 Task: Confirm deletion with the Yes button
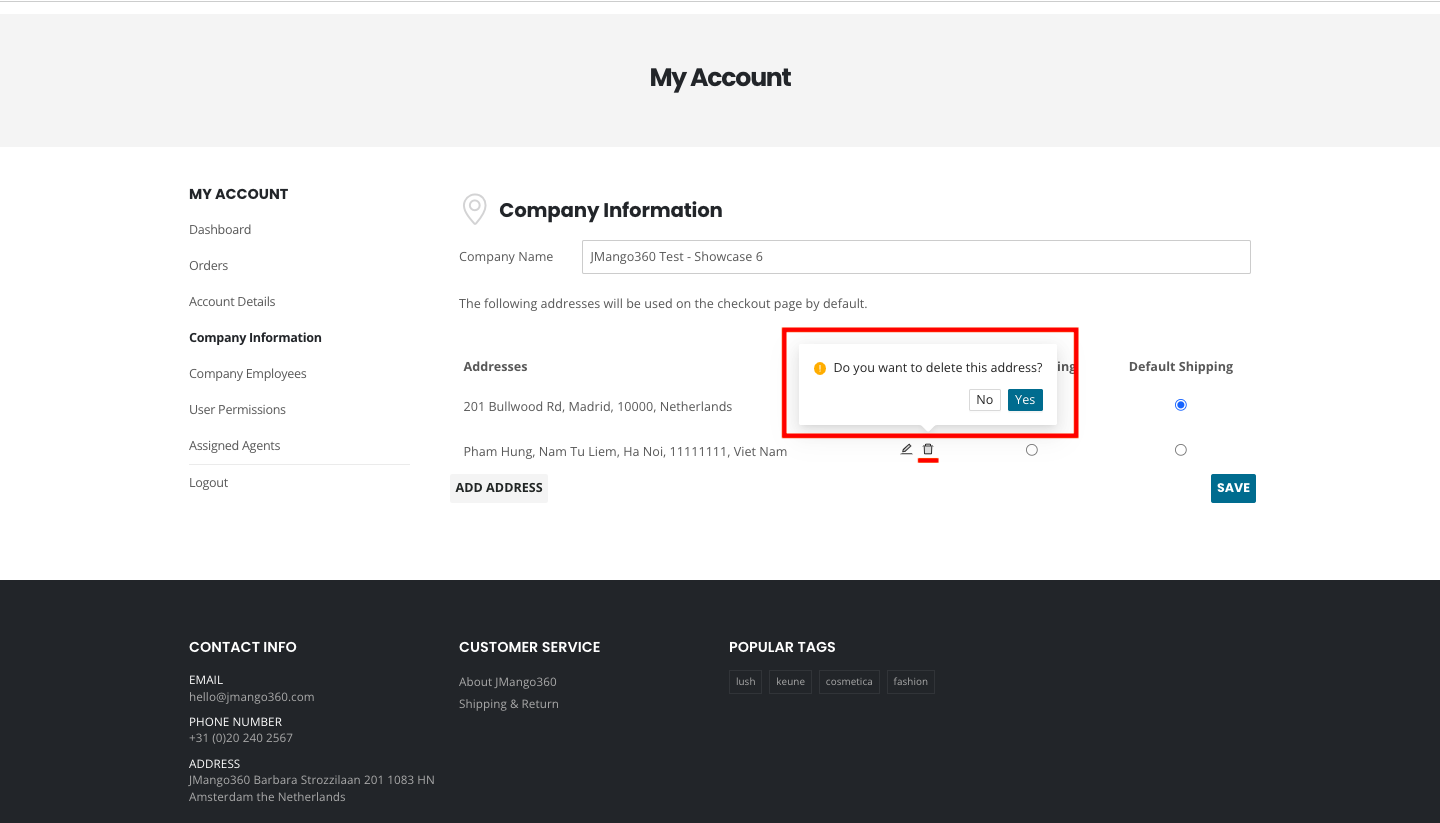click(1025, 400)
